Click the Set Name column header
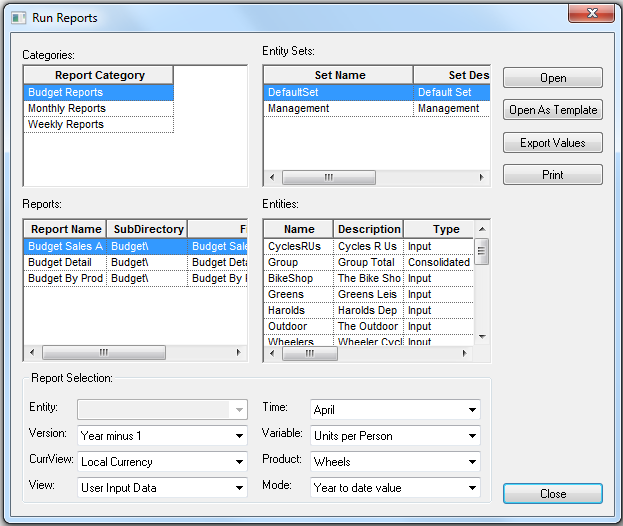The height and width of the screenshot is (526, 623). click(x=339, y=75)
